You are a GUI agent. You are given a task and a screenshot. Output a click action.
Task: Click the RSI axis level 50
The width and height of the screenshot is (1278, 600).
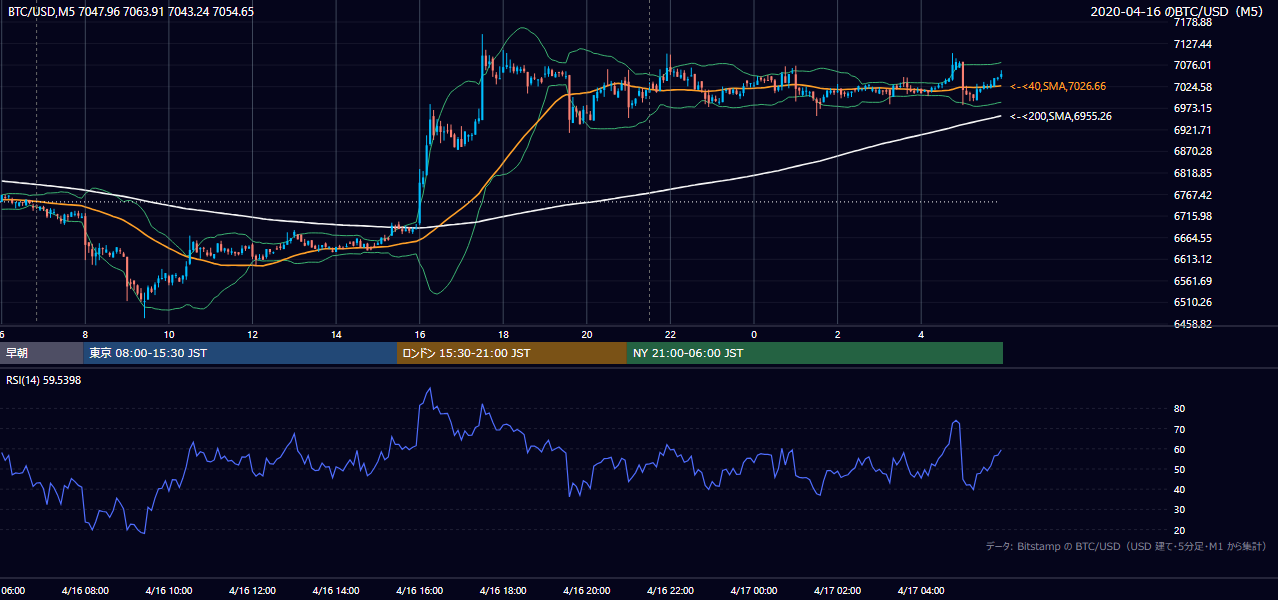click(1179, 469)
